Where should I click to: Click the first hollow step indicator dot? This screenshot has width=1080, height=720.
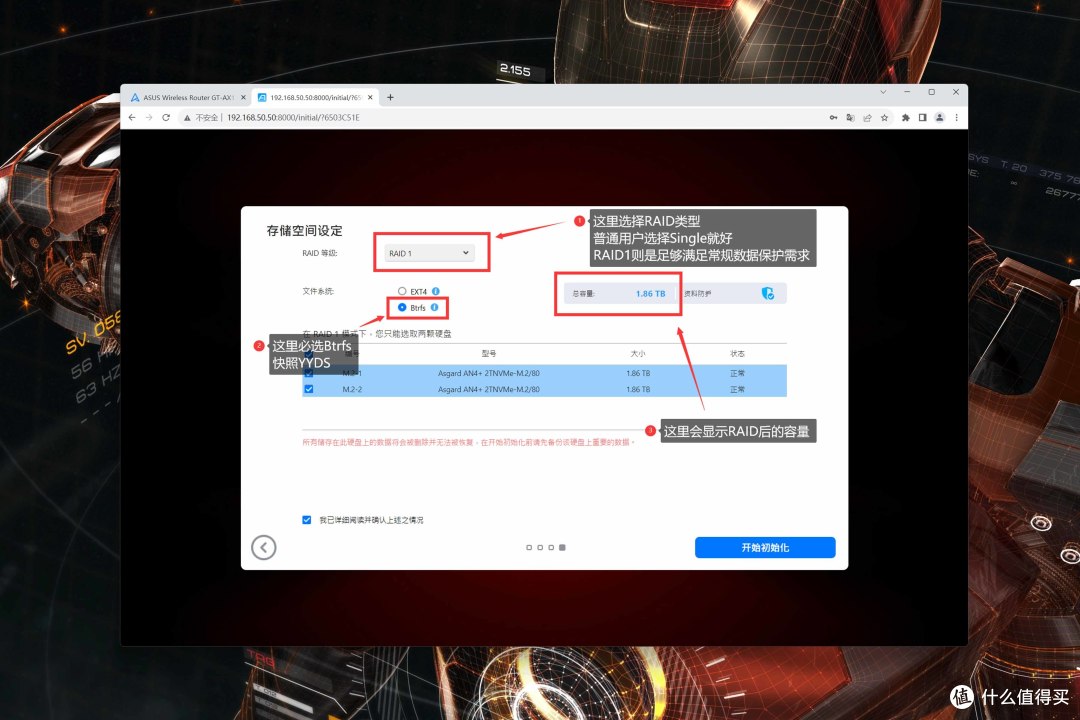[x=529, y=547]
